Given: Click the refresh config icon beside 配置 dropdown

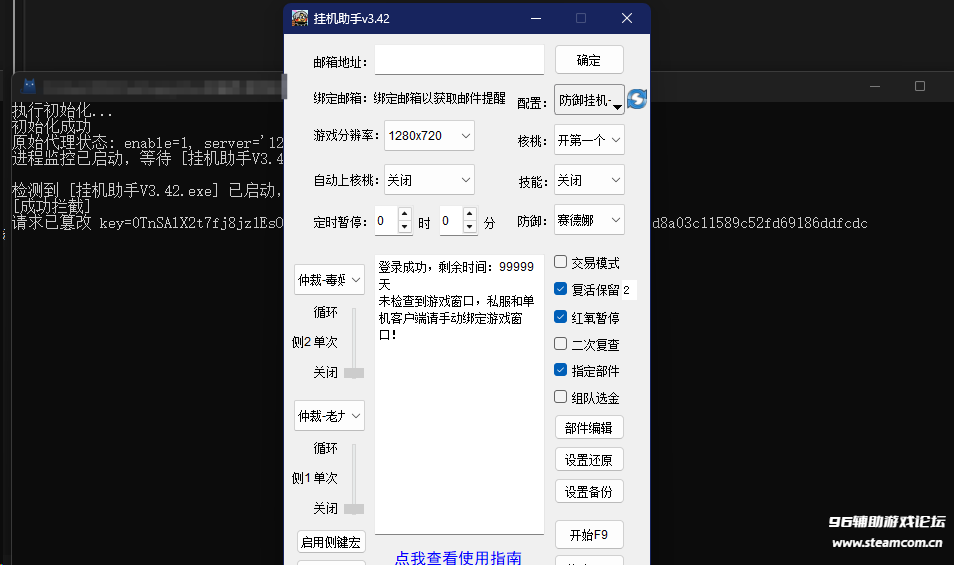Looking at the screenshot, I should pyautogui.click(x=636, y=99).
